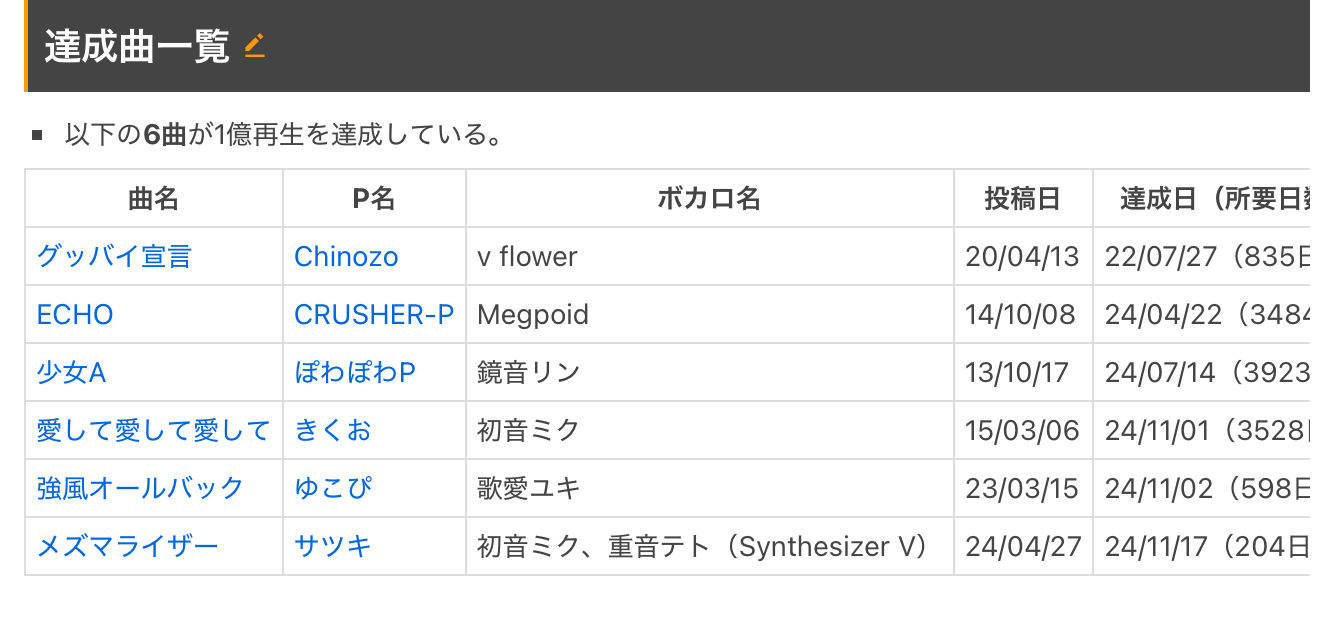Click the ボカロ名 column header
Image resolution: width=1334 pixels, height=628 pixels.
tap(710, 199)
